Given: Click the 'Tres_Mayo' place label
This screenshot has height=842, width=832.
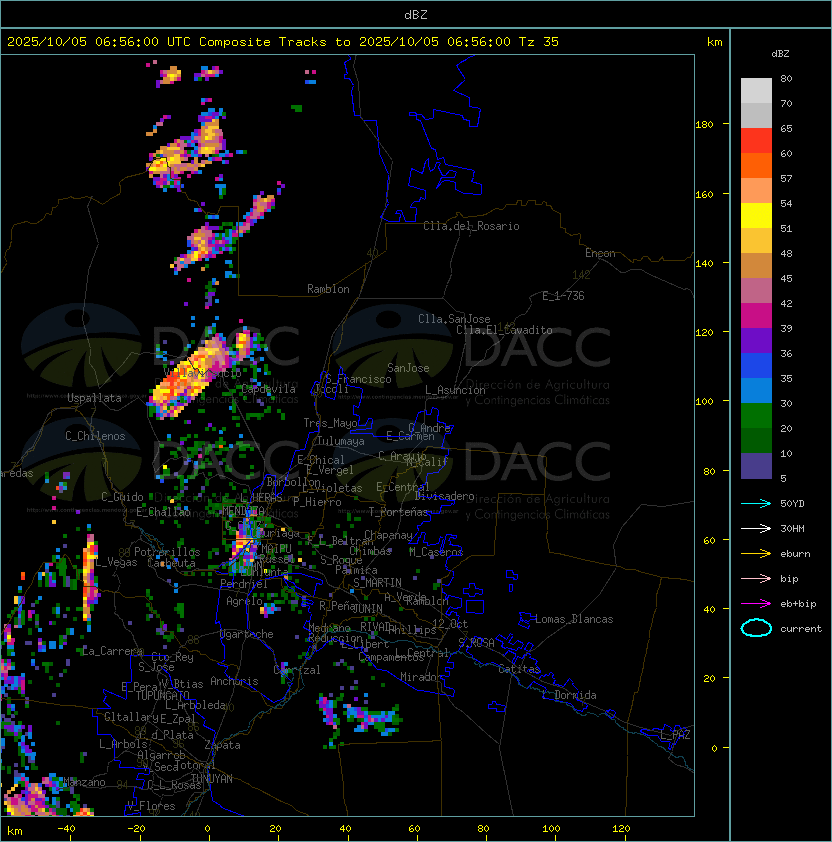Looking at the screenshot, I should 330,423.
